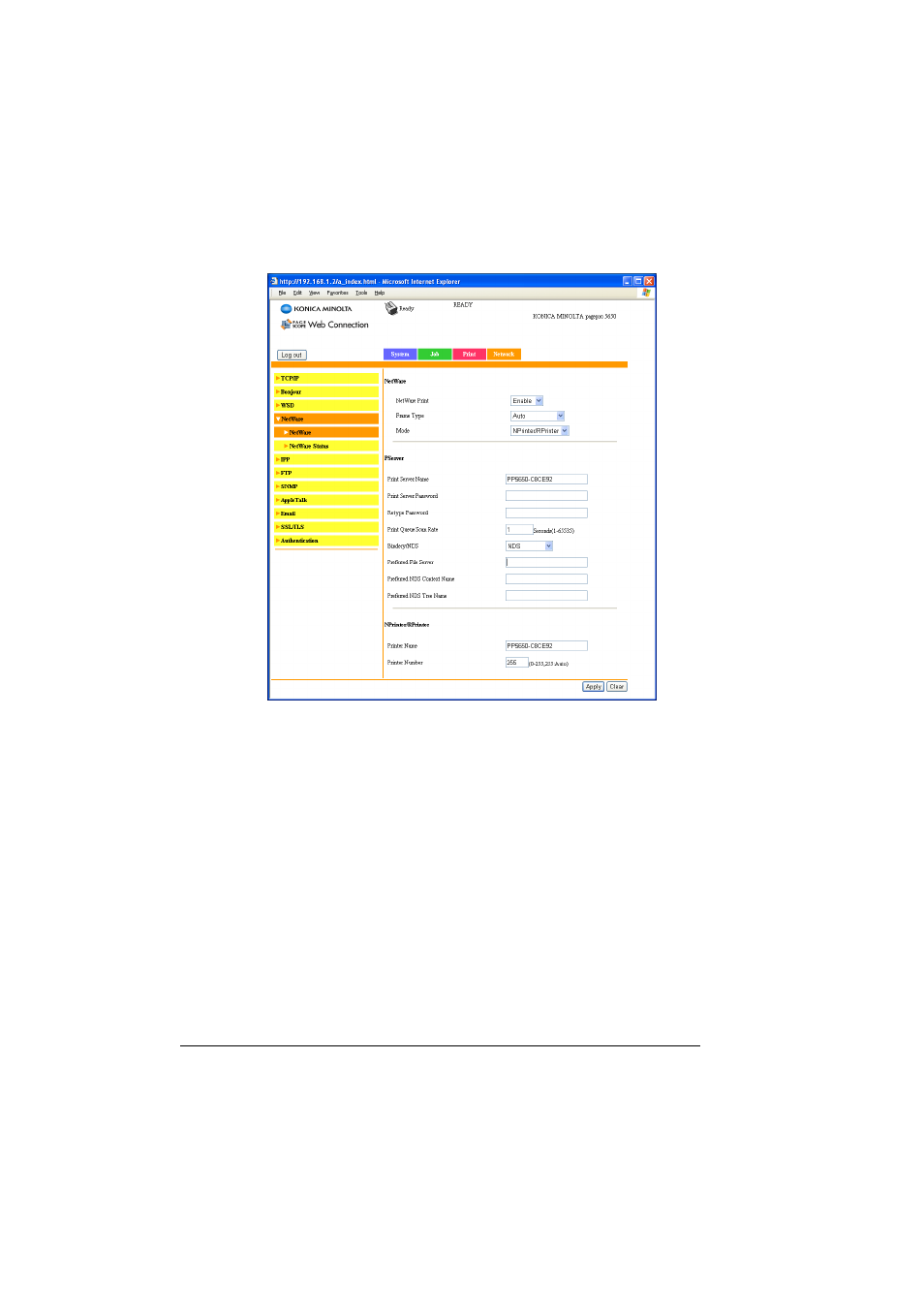
Task: Click the Frame Type label
Action: point(410,416)
